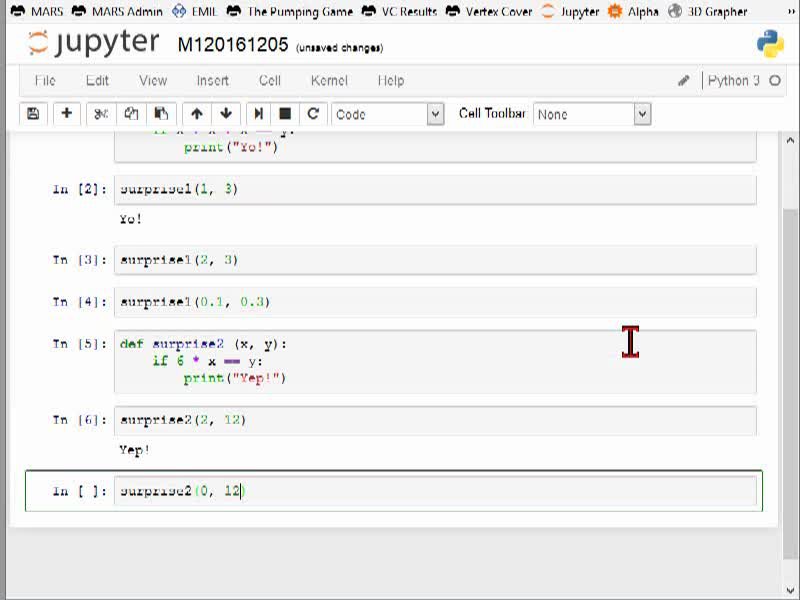This screenshot has height=600, width=800.
Task: Run the cell with the step icon
Action: pyautogui.click(x=259, y=114)
